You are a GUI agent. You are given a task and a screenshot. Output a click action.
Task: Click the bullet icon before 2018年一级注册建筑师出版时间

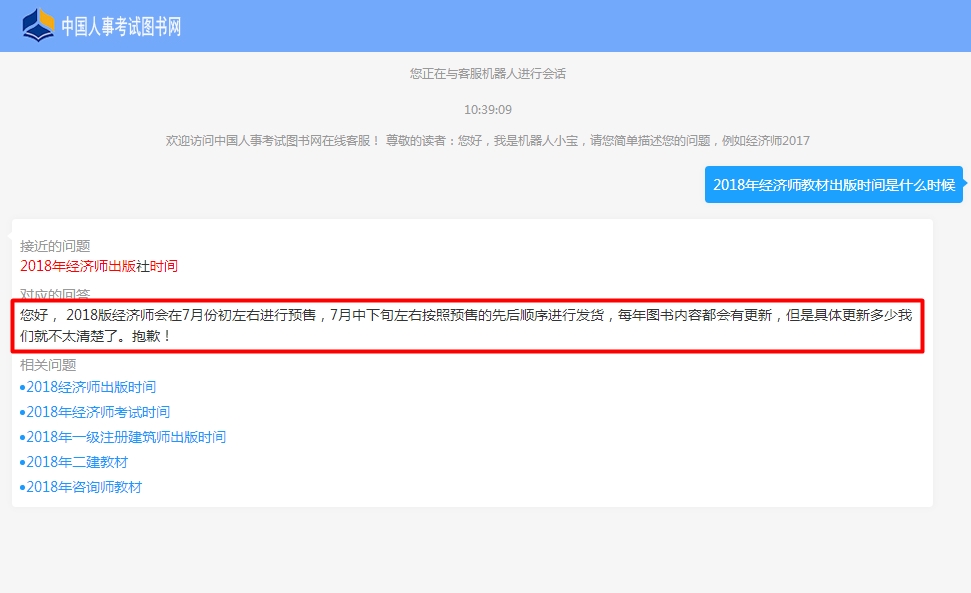point(20,436)
